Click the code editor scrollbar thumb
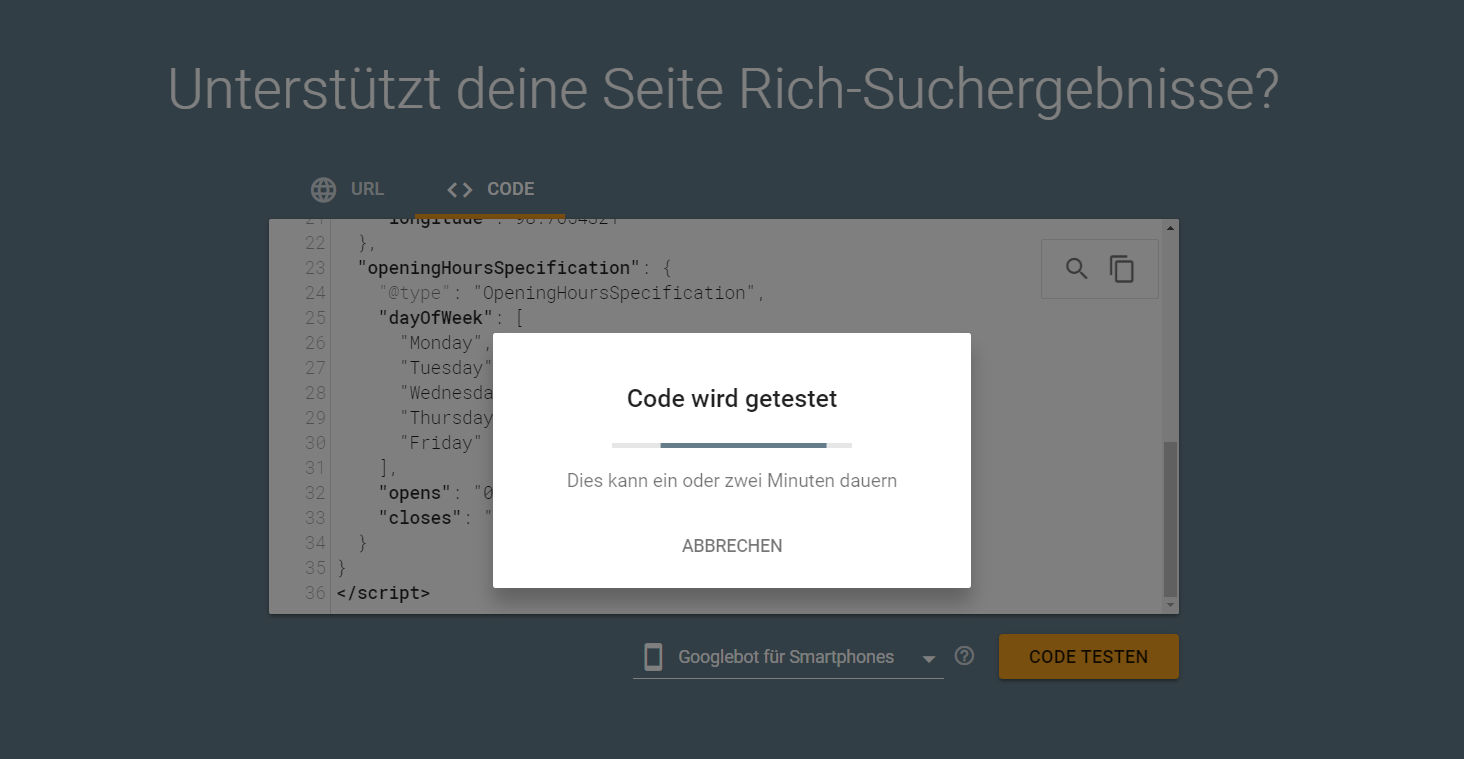The height and width of the screenshot is (759, 1464). point(1170,520)
